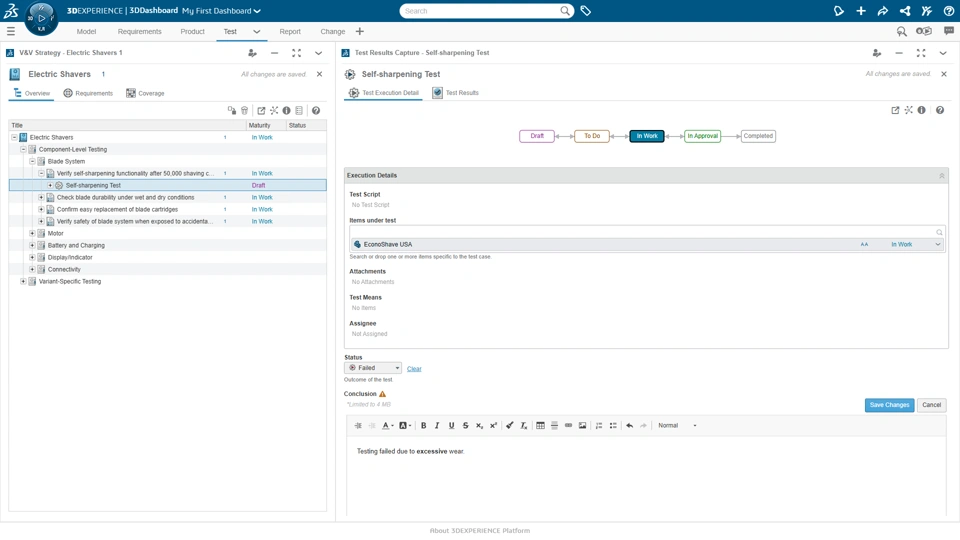Image resolution: width=960 pixels, height=540 pixels.
Task: Collapse the Blade System node
Action: click(32, 161)
